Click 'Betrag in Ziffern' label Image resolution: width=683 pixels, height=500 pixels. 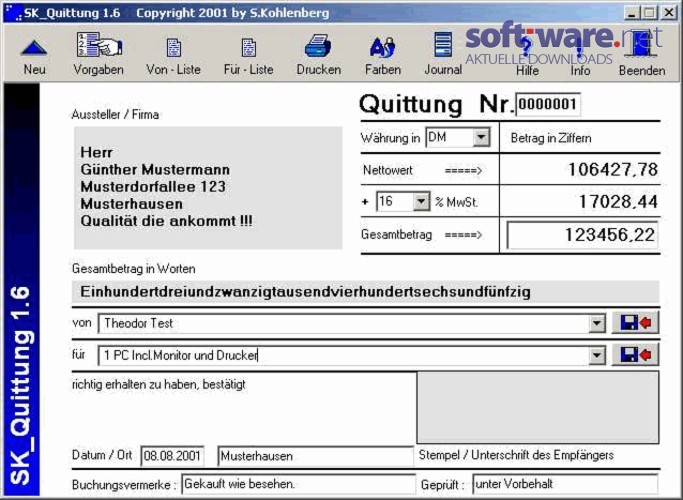click(551, 138)
